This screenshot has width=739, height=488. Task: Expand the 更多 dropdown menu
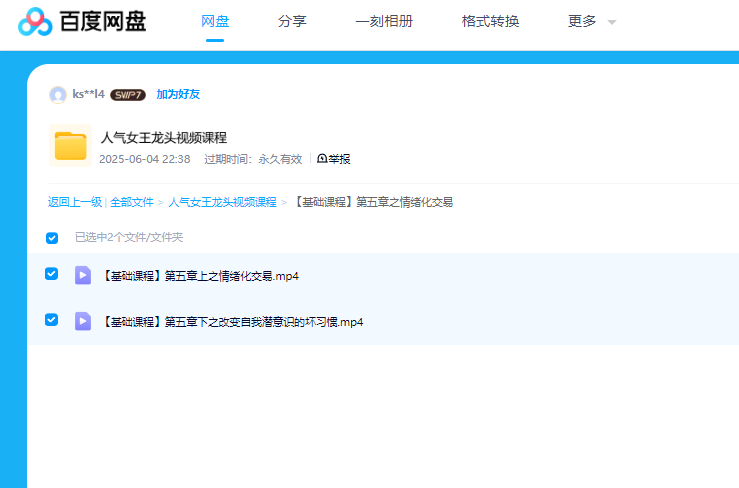point(582,21)
